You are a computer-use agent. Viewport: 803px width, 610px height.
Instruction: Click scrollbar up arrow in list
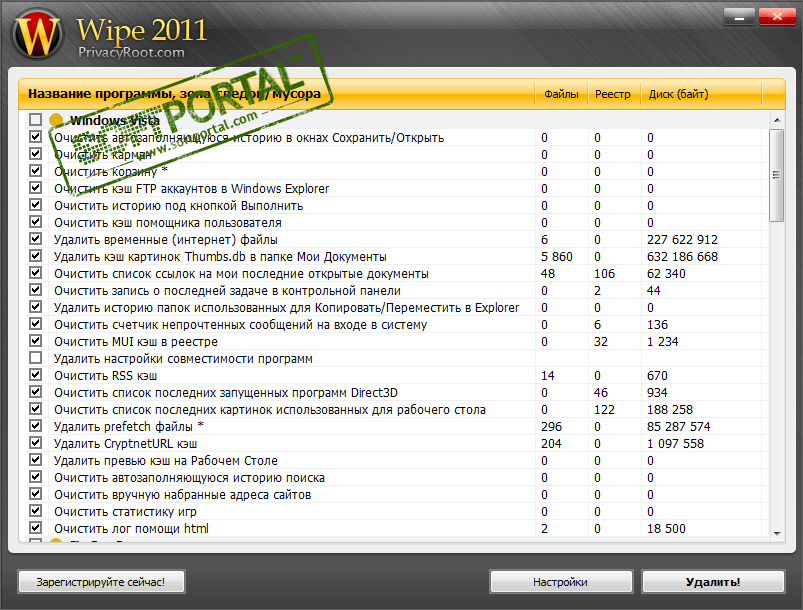click(777, 120)
